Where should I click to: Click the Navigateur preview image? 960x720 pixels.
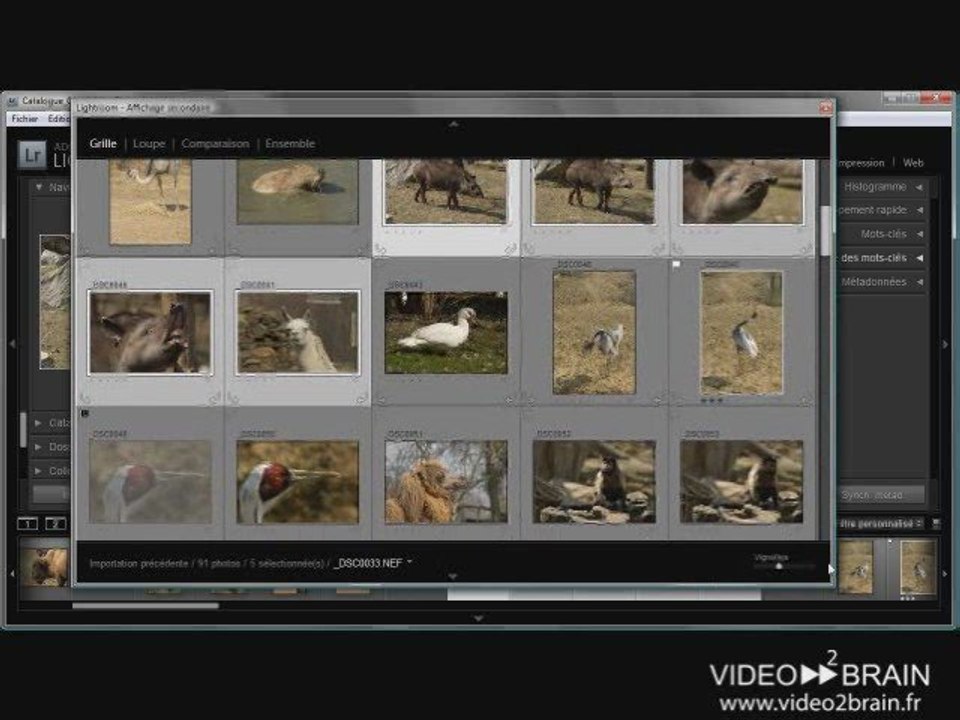[x=55, y=301]
